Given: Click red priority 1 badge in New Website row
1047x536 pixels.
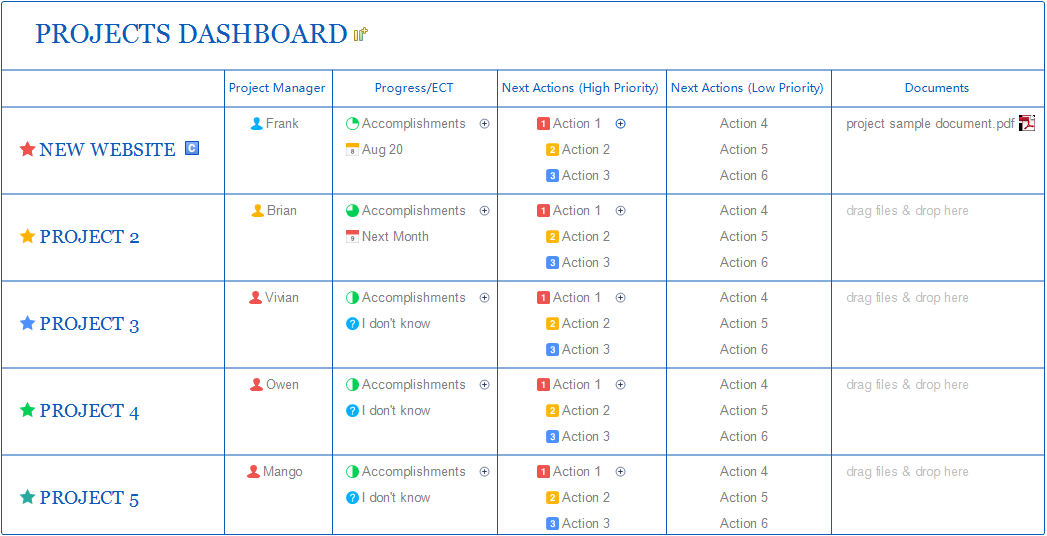Looking at the screenshot, I should (543, 124).
